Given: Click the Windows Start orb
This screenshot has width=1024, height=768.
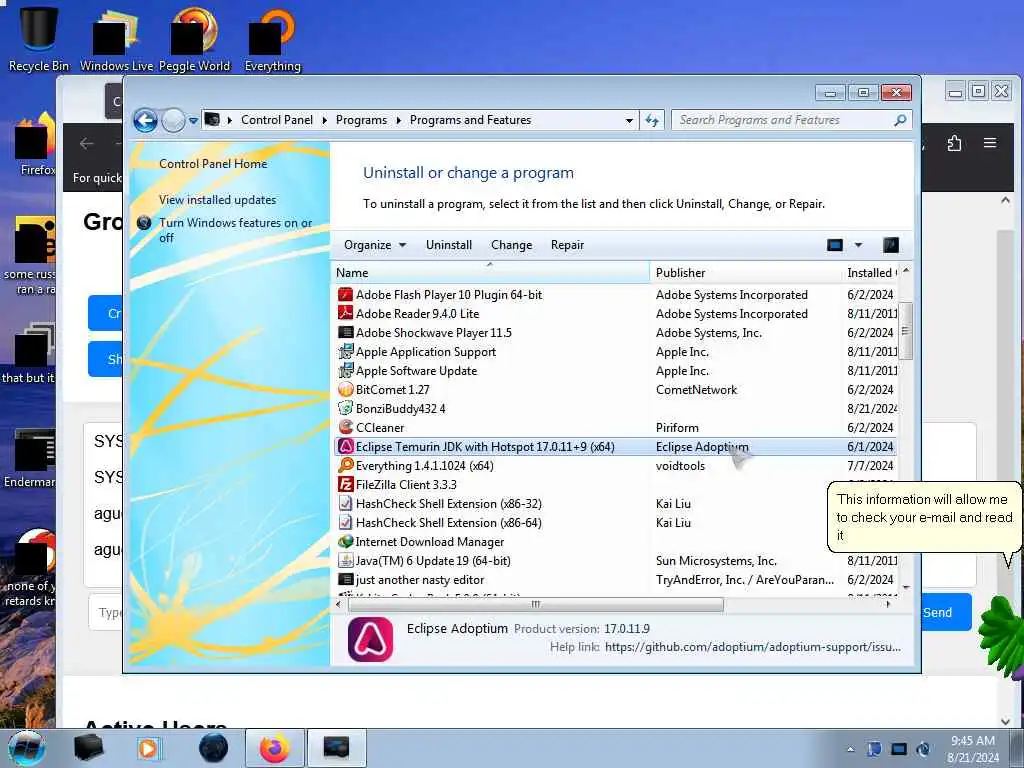Looking at the screenshot, I should (27, 748).
